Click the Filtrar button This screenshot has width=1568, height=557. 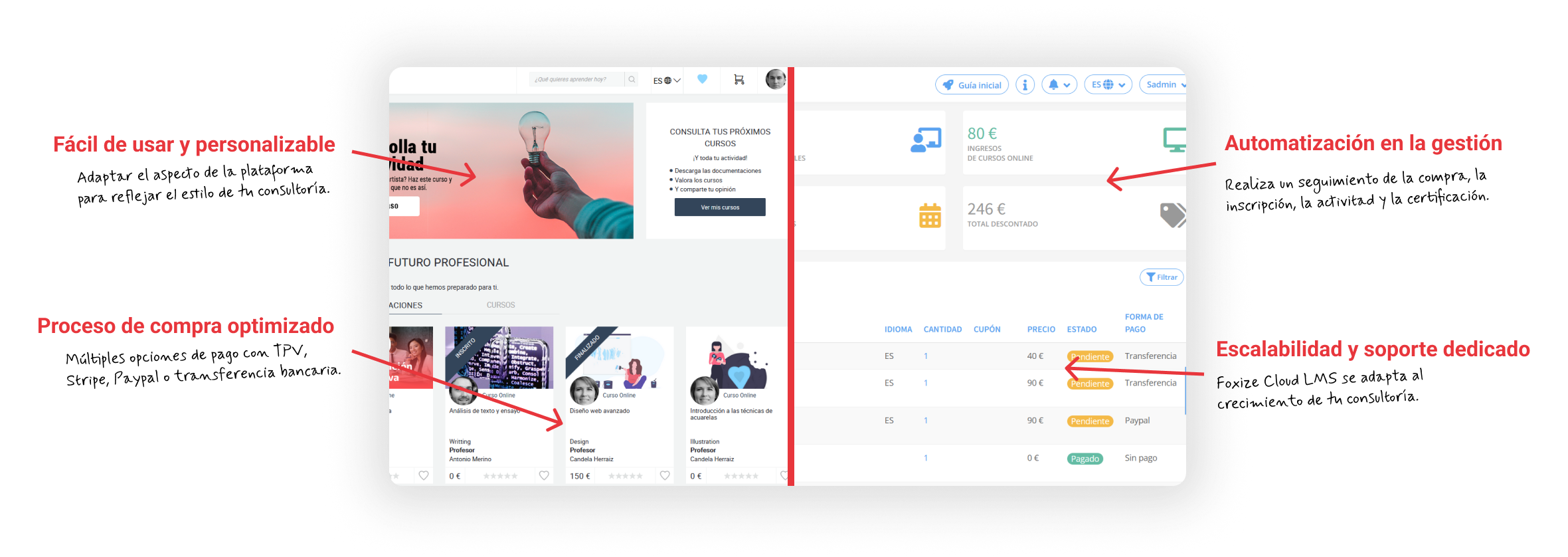1162,277
